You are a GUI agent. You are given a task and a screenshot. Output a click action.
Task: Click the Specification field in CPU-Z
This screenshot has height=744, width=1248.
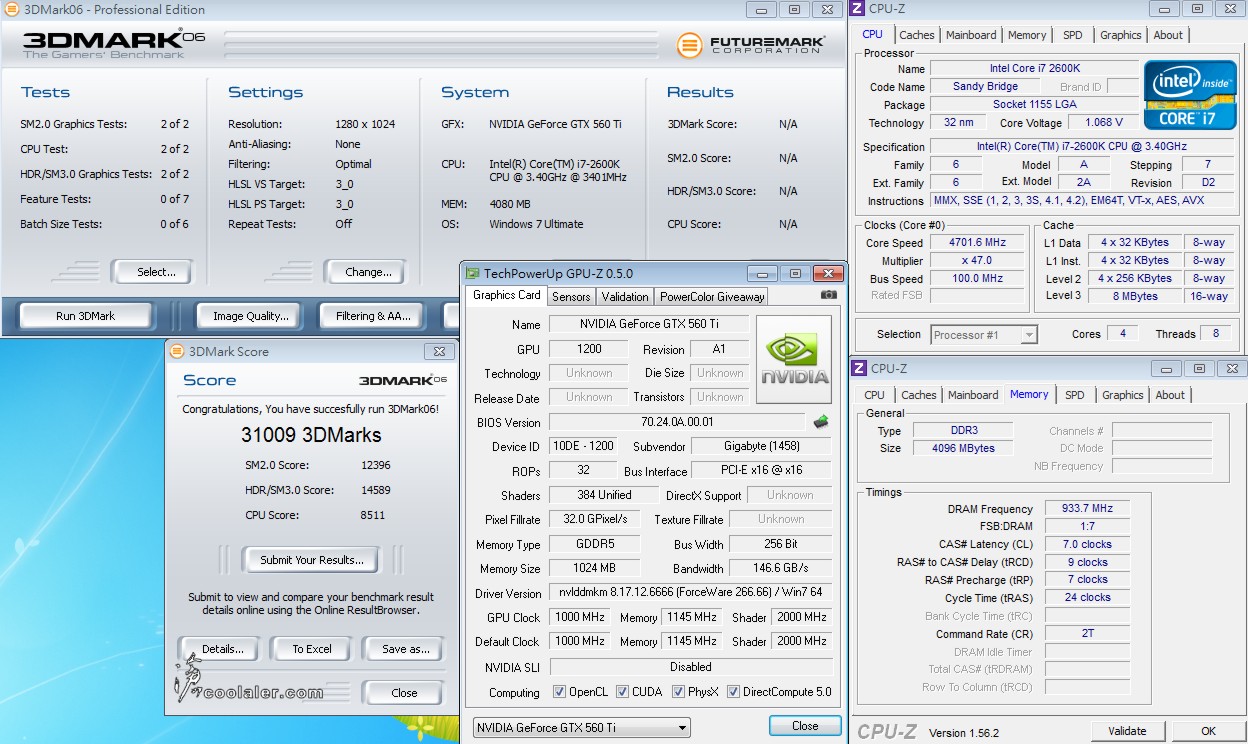(x=1084, y=147)
